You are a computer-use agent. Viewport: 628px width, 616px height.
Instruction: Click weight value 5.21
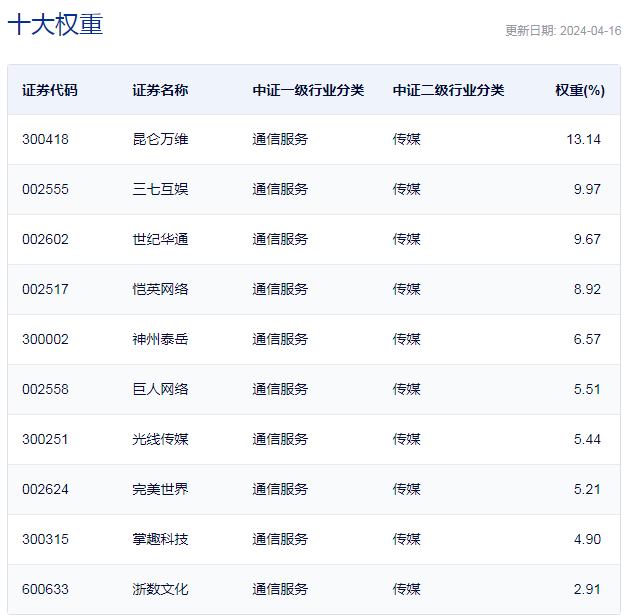click(587, 489)
